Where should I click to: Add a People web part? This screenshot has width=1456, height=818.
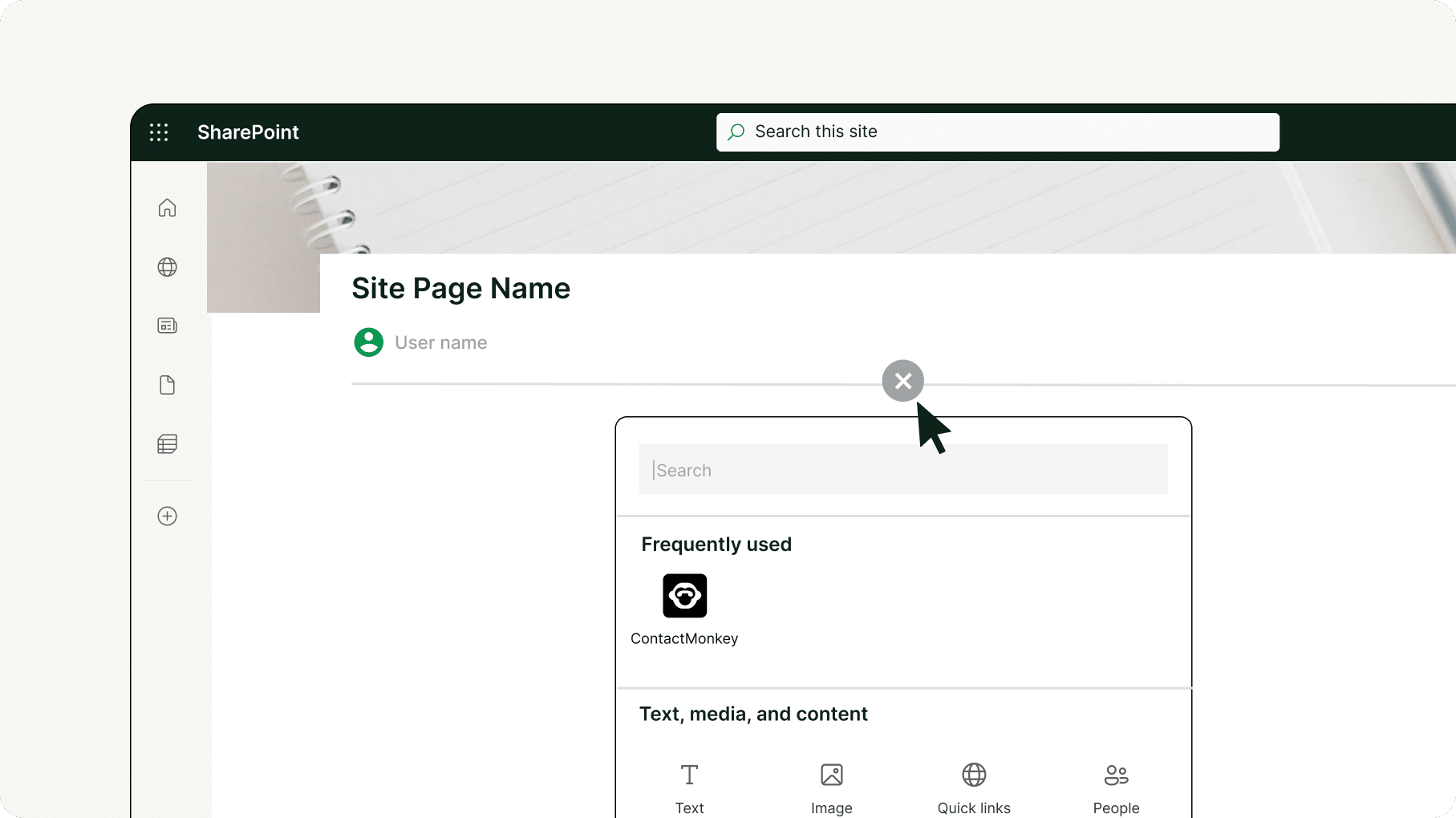pos(1116,788)
